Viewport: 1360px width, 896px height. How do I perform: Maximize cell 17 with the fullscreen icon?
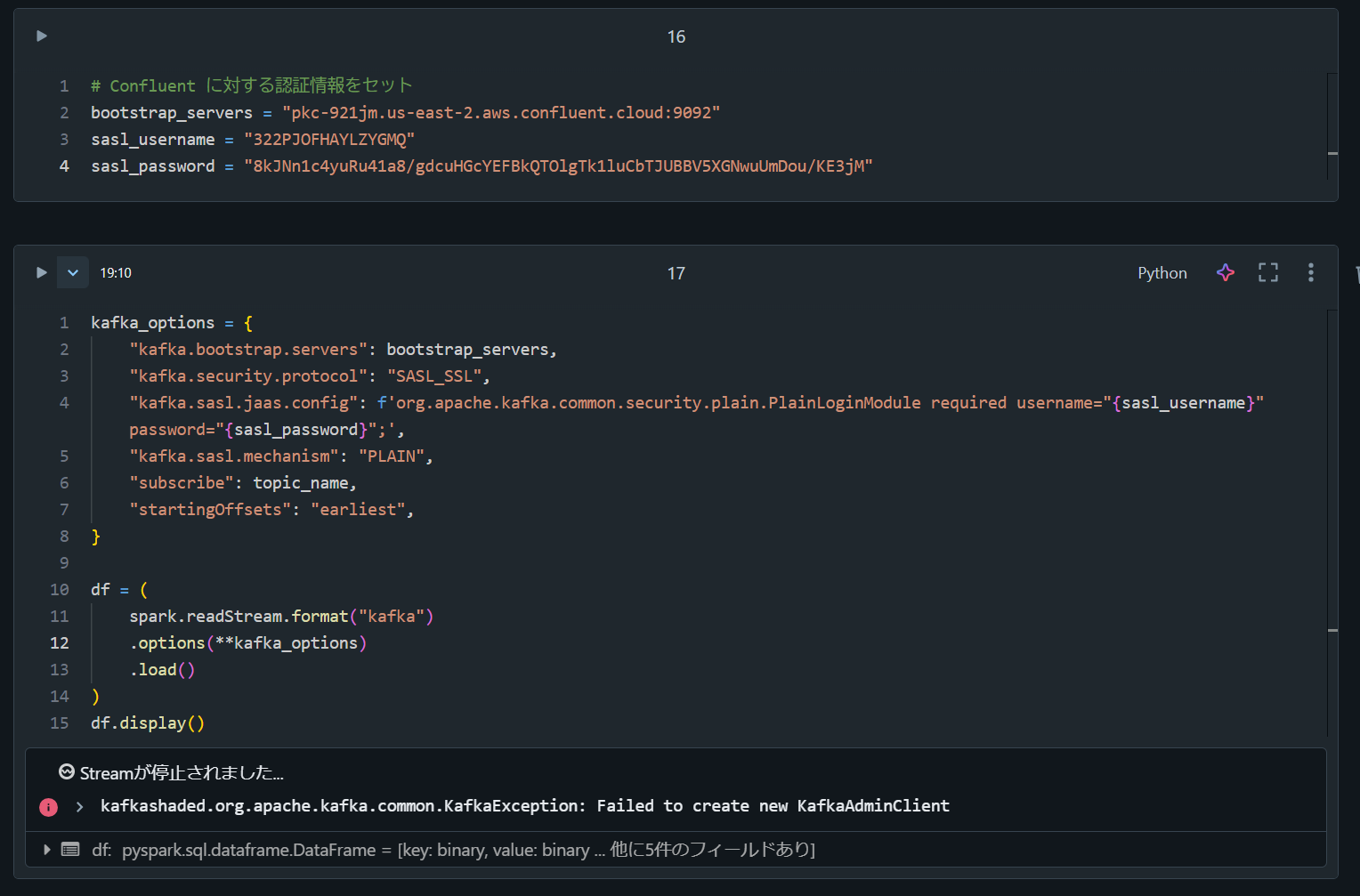pyautogui.click(x=1268, y=273)
